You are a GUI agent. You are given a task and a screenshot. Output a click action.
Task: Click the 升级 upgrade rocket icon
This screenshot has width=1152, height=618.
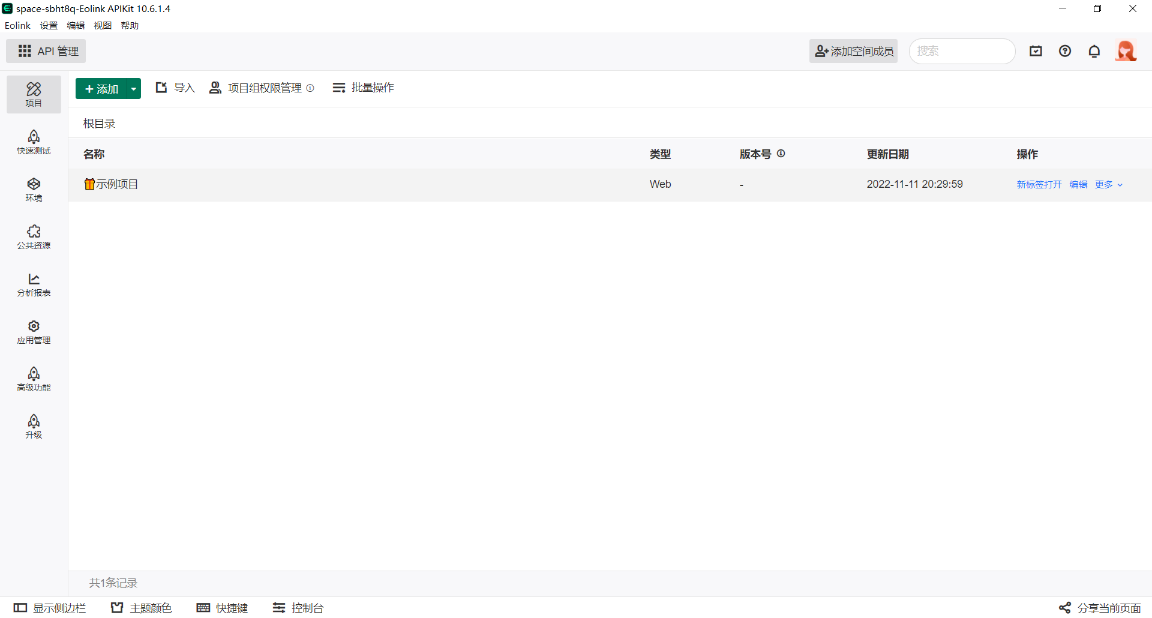[x=34, y=421]
